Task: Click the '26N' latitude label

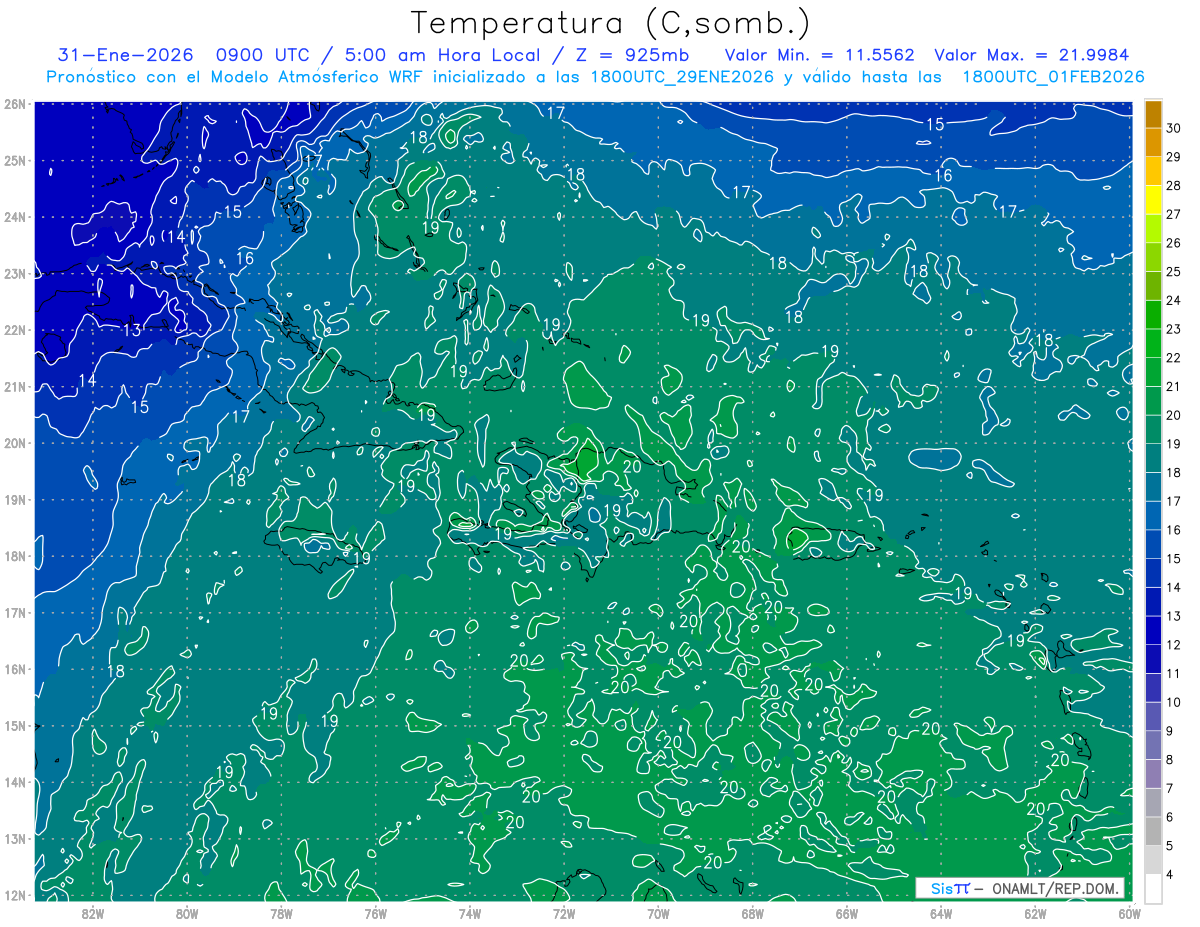Action: point(14,104)
